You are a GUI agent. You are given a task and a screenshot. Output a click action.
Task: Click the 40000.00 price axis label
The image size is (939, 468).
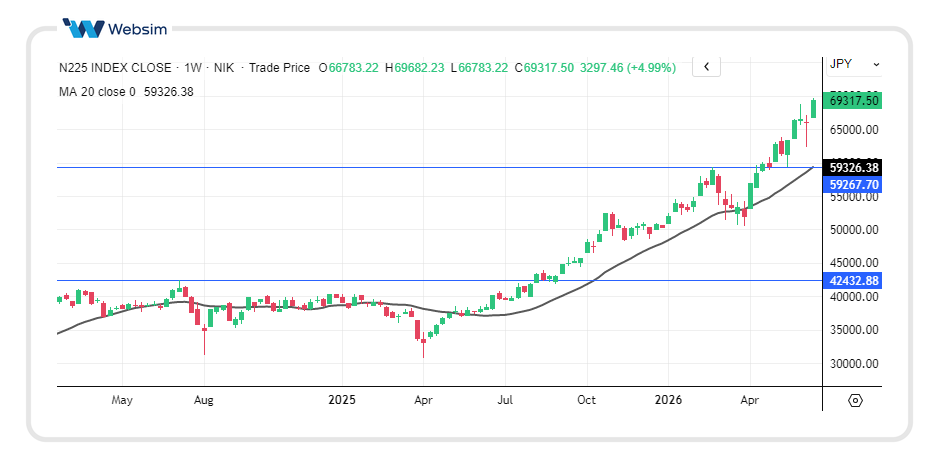click(x=853, y=297)
